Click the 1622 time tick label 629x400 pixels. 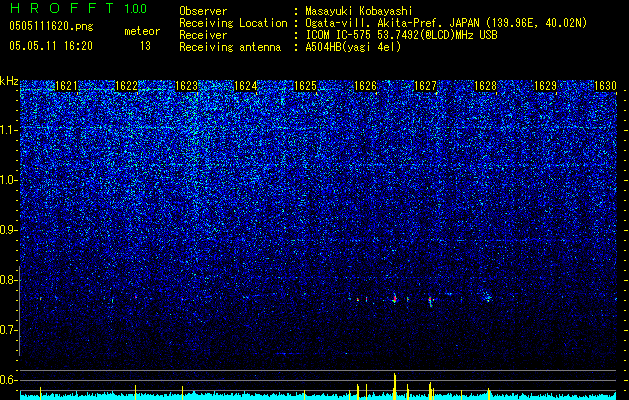click(x=126, y=86)
